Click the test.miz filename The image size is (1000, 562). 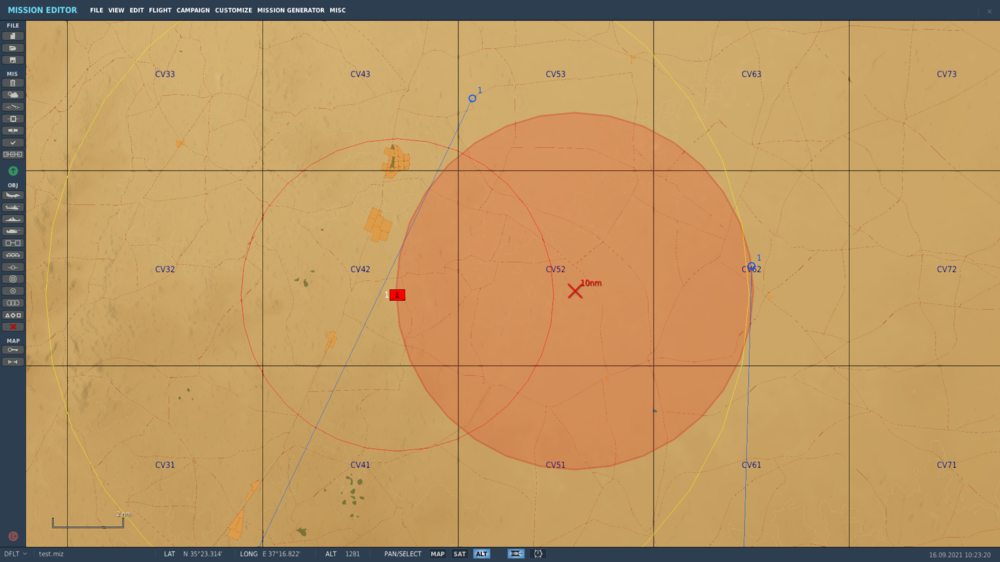click(51, 554)
